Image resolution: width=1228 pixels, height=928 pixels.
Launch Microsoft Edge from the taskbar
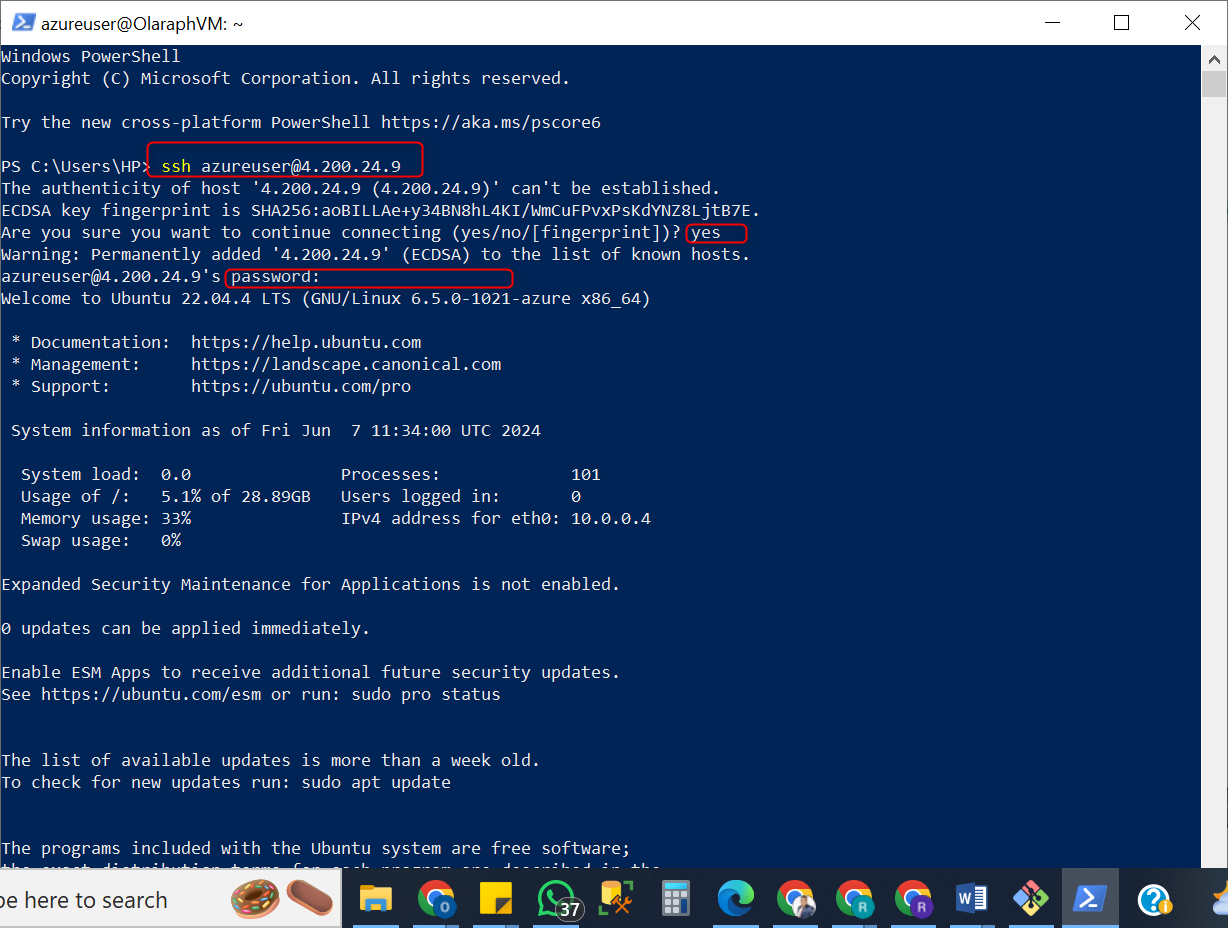(735, 899)
